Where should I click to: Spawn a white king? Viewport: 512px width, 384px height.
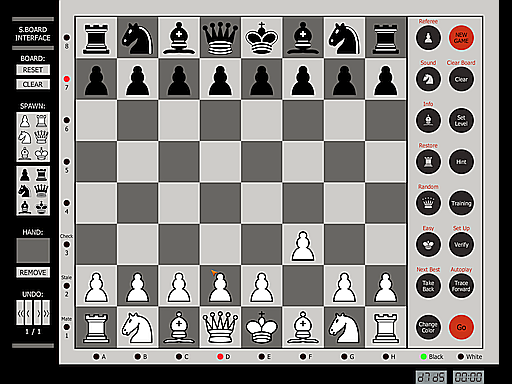point(41,153)
